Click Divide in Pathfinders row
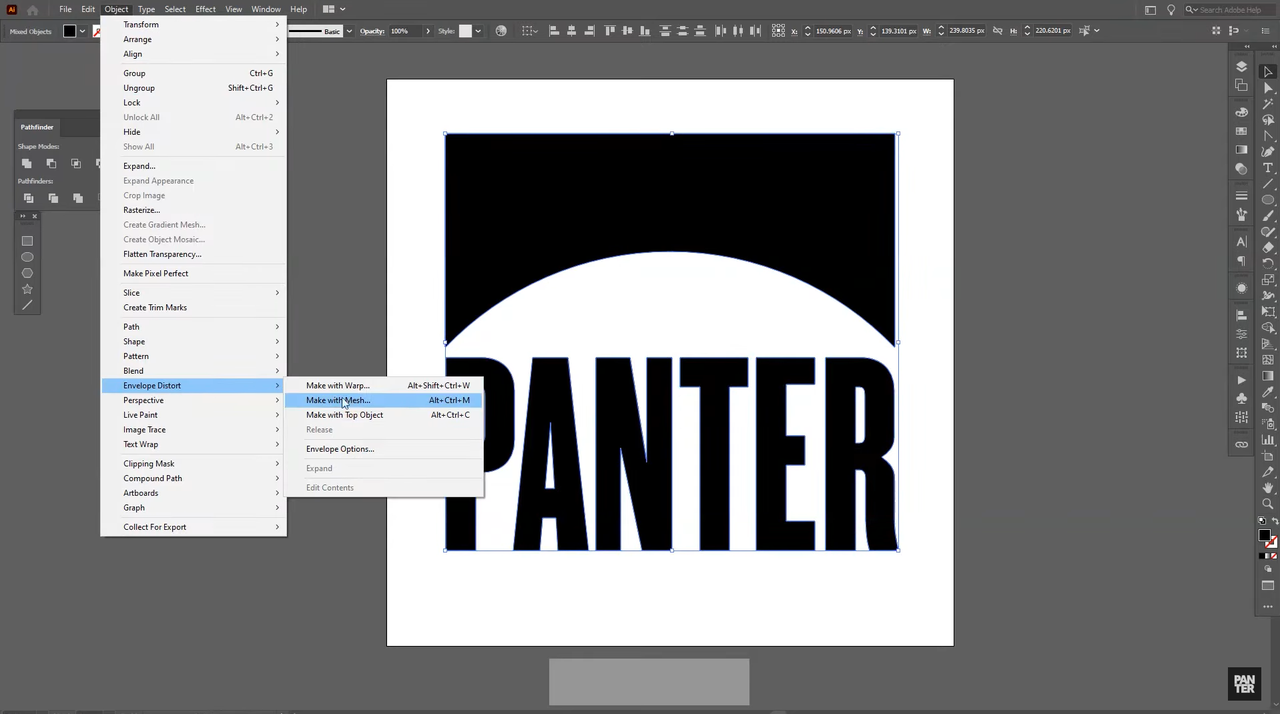The height and width of the screenshot is (714, 1280). [28, 198]
